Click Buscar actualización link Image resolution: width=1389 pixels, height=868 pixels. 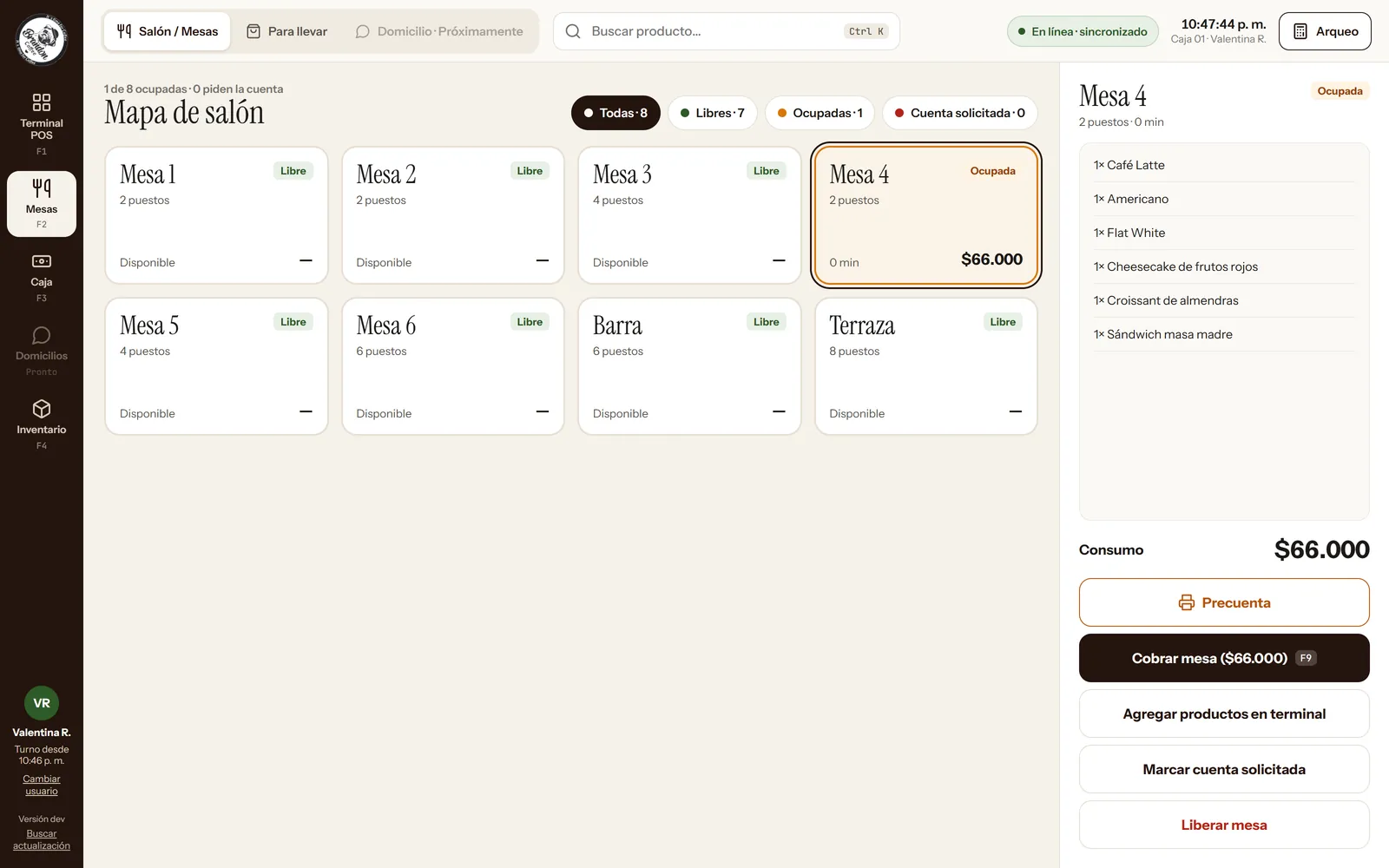click(42, 839)
